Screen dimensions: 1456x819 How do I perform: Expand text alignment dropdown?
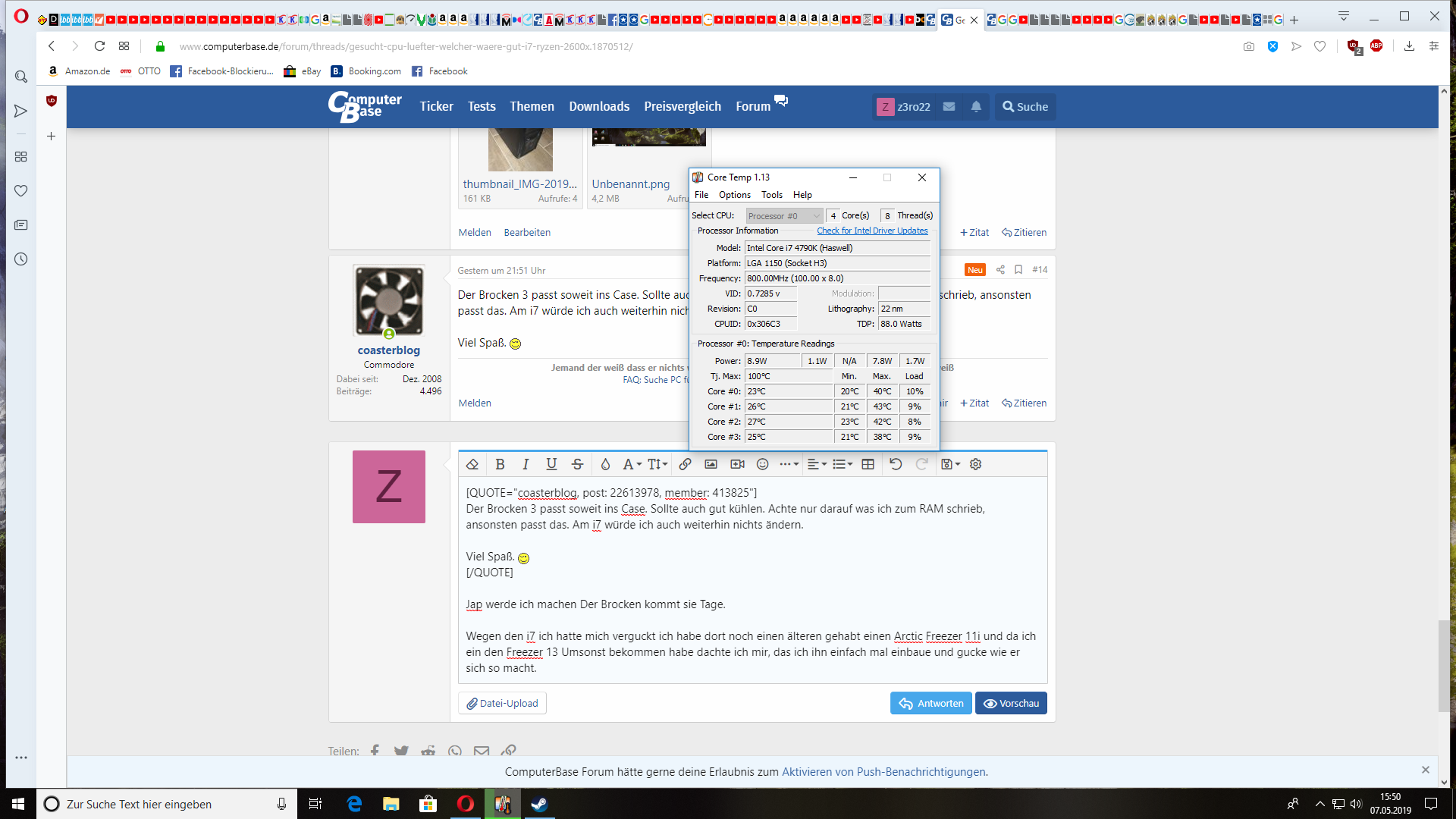816,464
